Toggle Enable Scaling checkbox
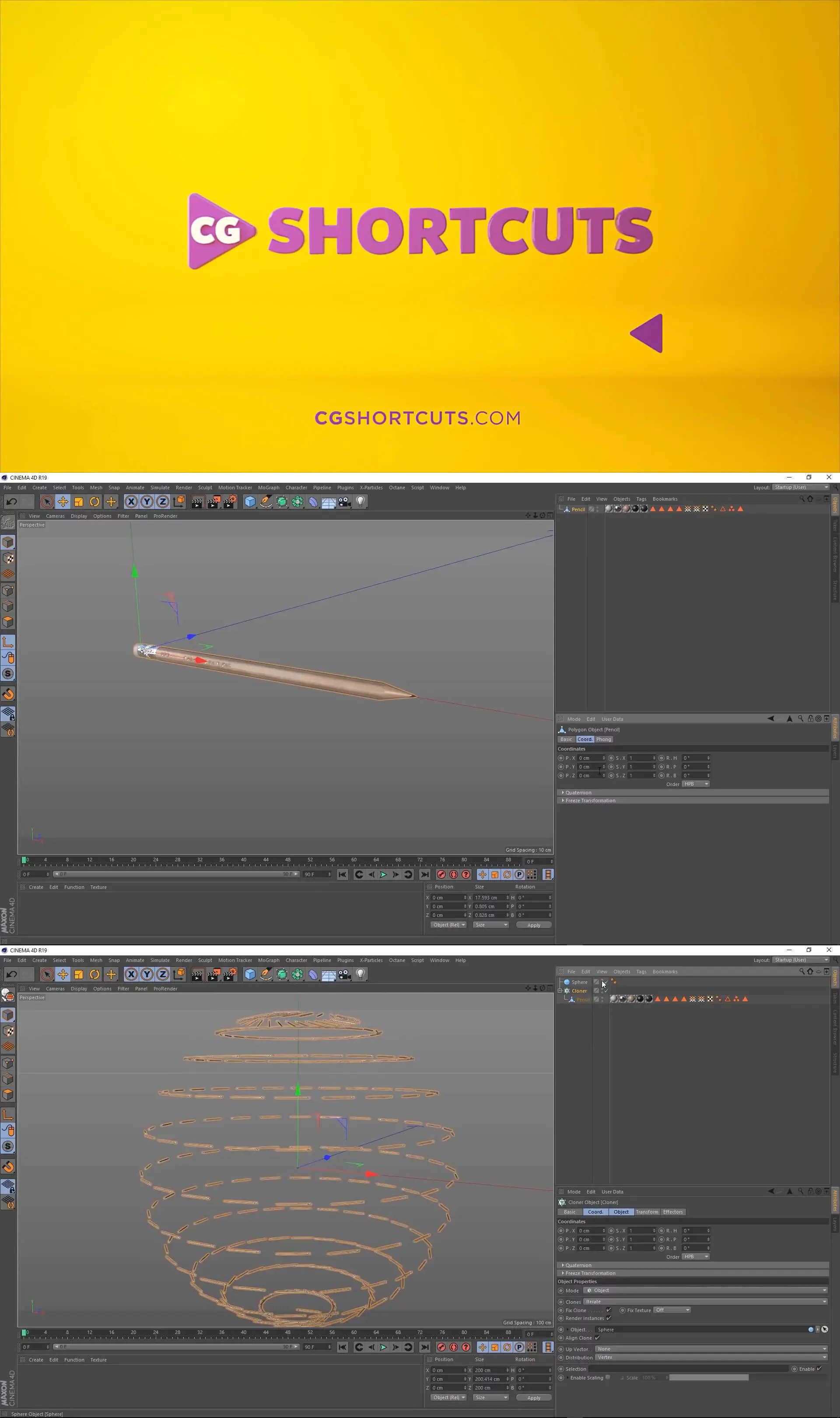Image resolution: width=840 pixels, height=1418 pixels. click(x=608, y=1377)
